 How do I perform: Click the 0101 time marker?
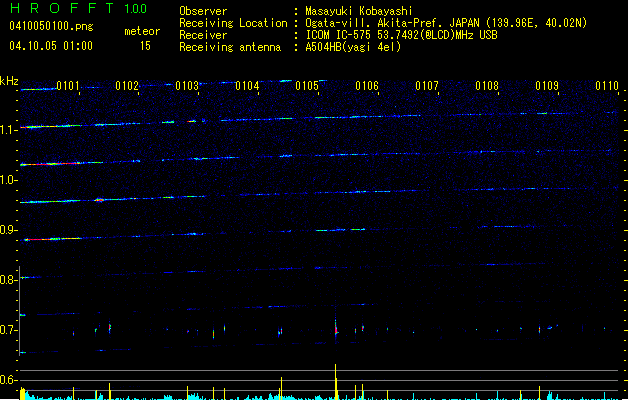[x=68, y=86]
